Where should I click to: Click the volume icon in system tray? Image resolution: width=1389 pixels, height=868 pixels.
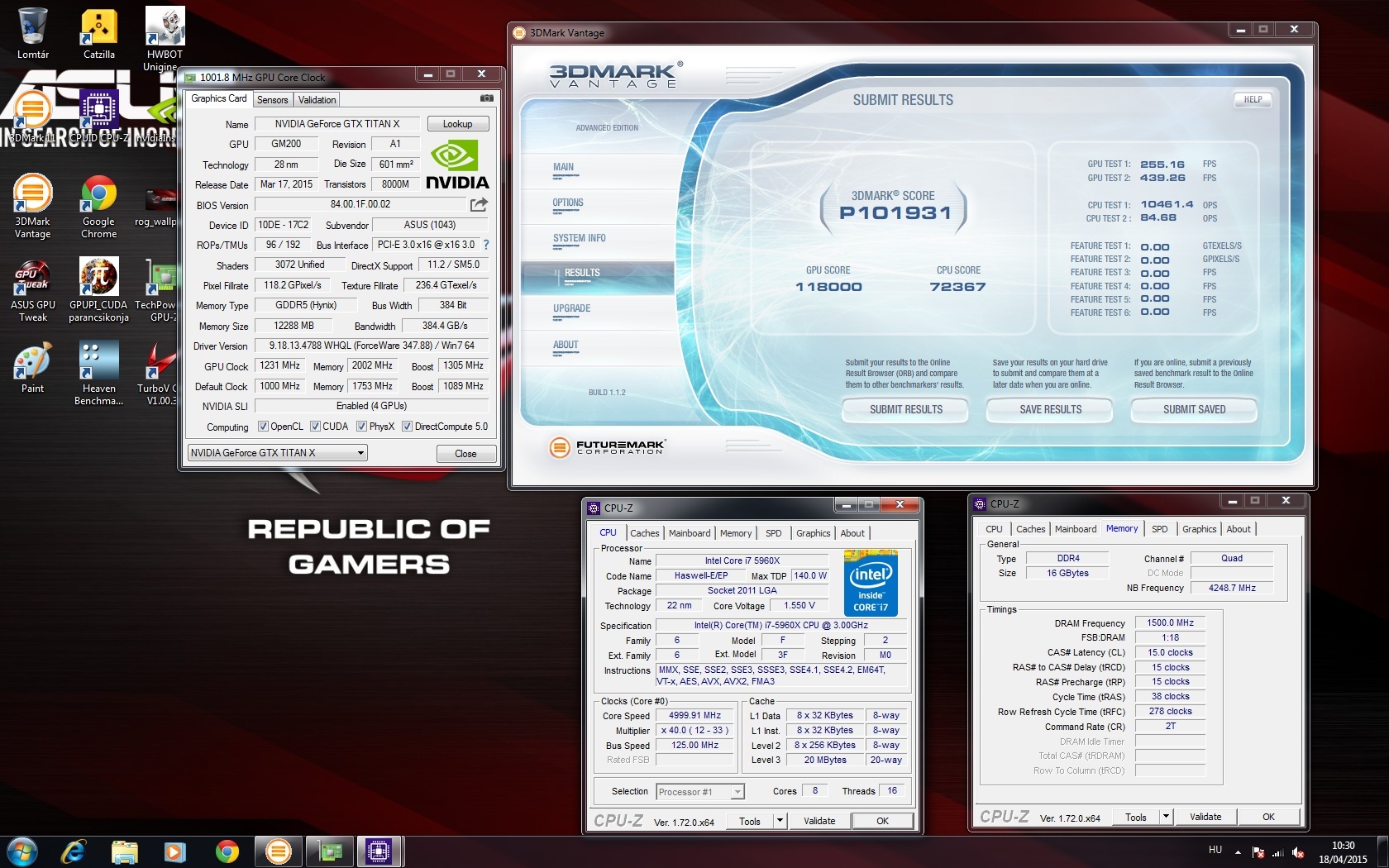[x=1298, y=852]
